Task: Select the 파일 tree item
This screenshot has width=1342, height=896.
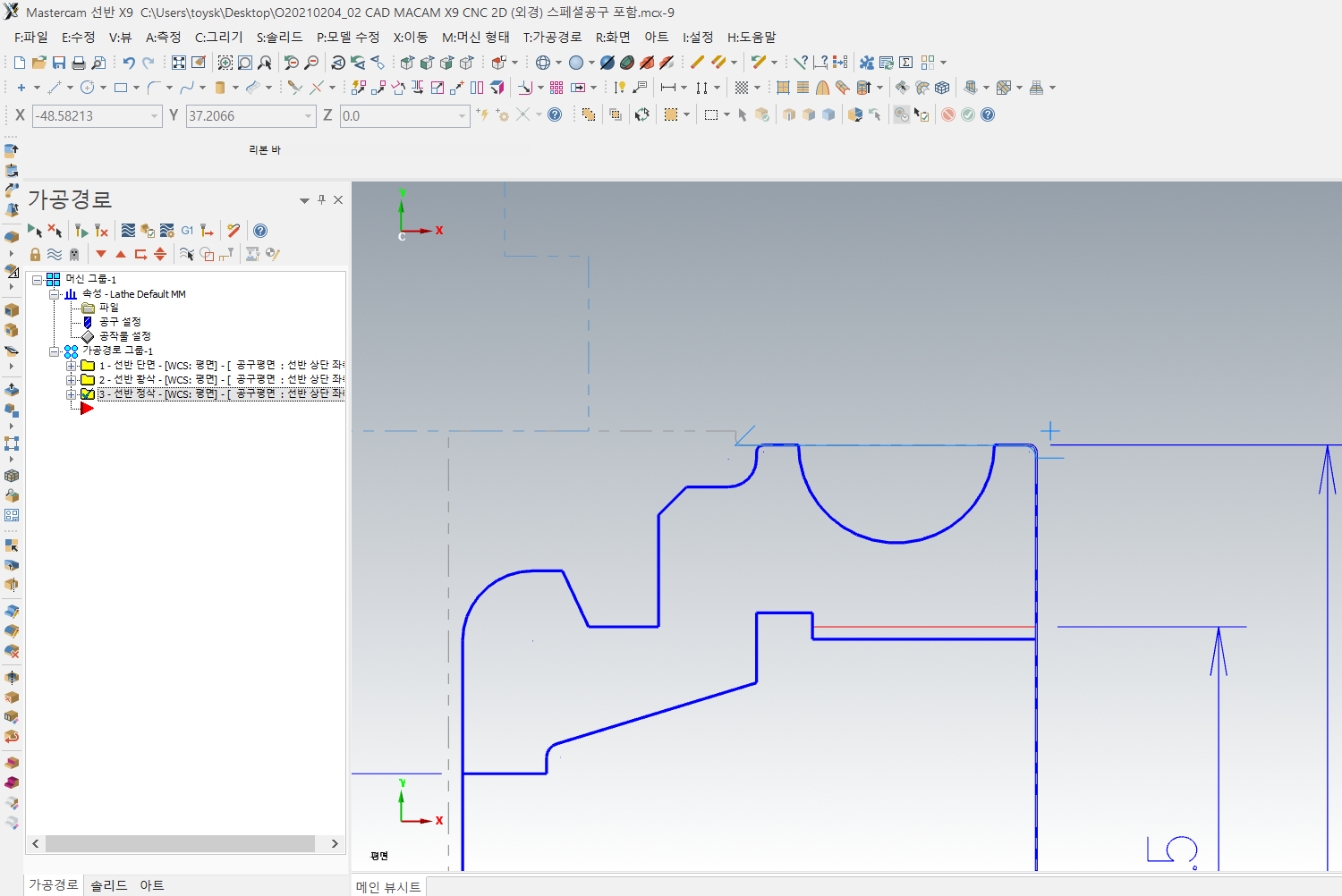Action: [108, 308]
